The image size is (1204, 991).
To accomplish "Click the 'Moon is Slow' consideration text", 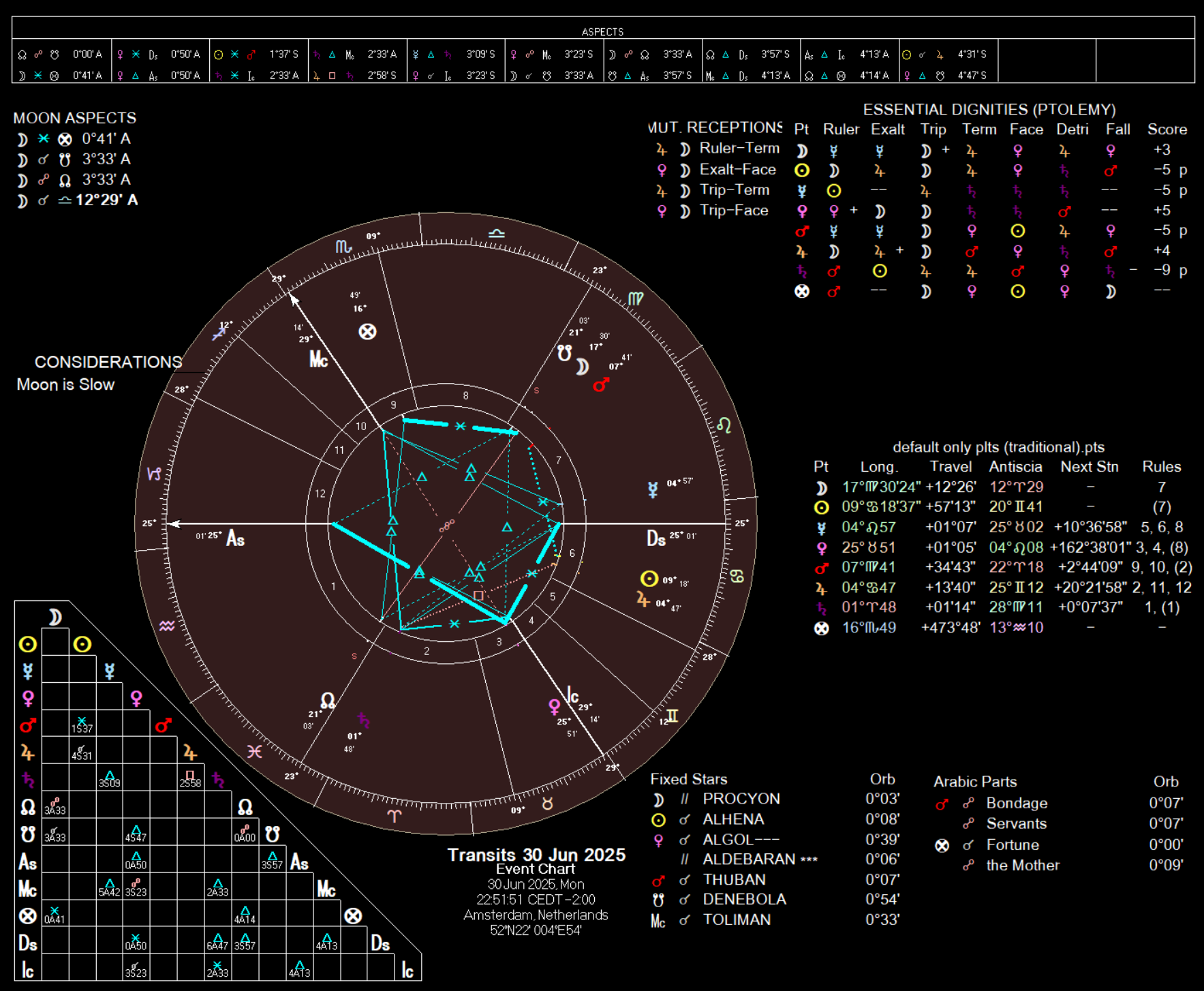I will 65,384.
